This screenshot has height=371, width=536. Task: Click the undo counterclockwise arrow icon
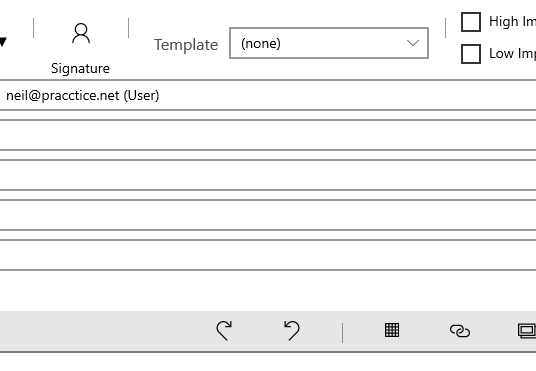[x=292, y=330]
